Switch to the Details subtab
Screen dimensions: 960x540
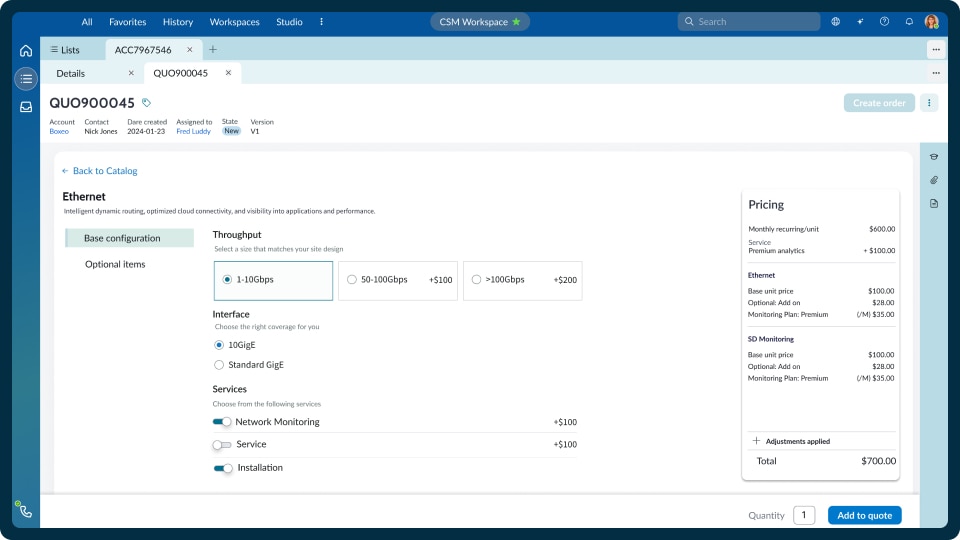[70, 73]
